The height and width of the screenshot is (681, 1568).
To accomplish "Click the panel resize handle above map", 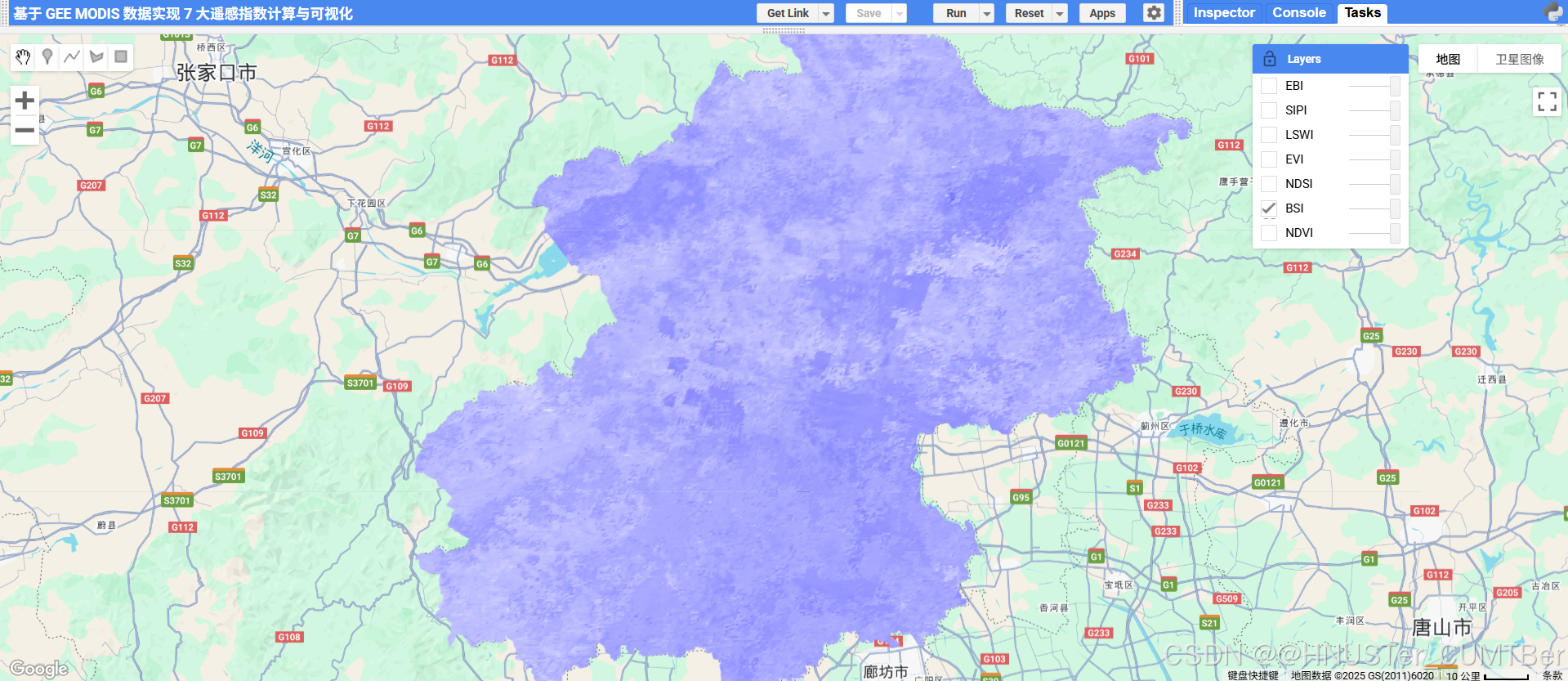I will click(x=784, y=30).
